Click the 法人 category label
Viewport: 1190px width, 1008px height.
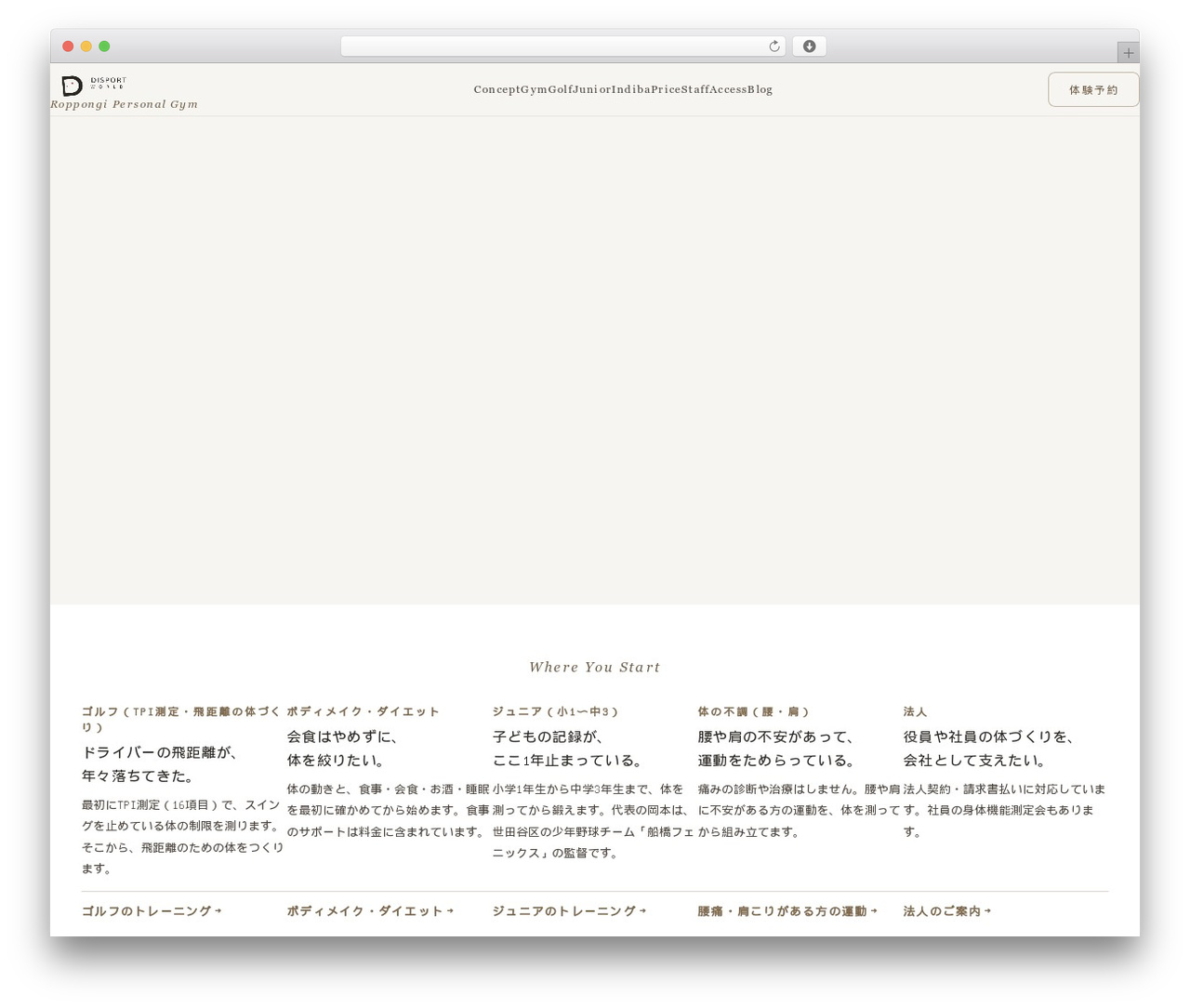[916, 711]
